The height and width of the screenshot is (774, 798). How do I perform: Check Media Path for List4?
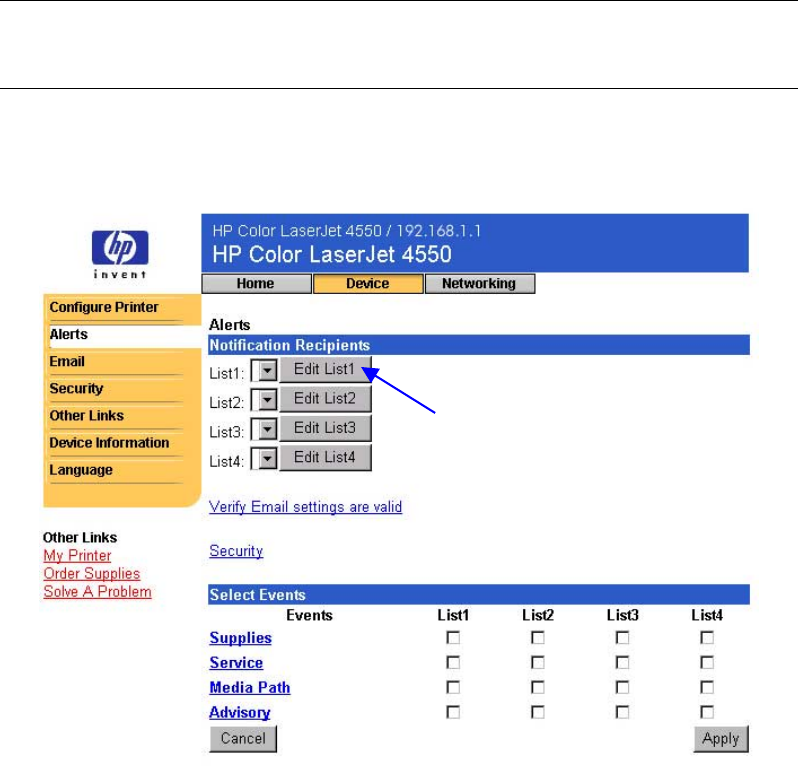coord(707,687)
